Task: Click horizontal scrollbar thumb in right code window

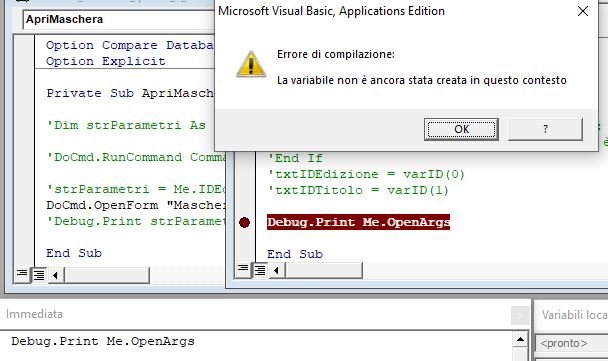Action: click(324, 270)
